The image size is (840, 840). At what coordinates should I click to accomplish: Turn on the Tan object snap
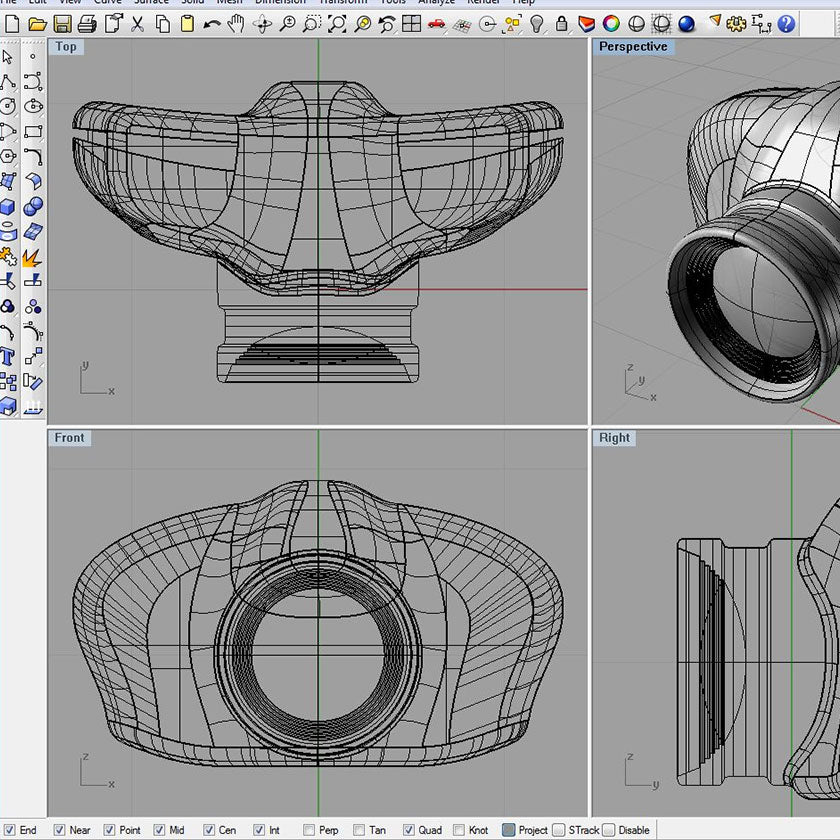click(x=358, y=830)
